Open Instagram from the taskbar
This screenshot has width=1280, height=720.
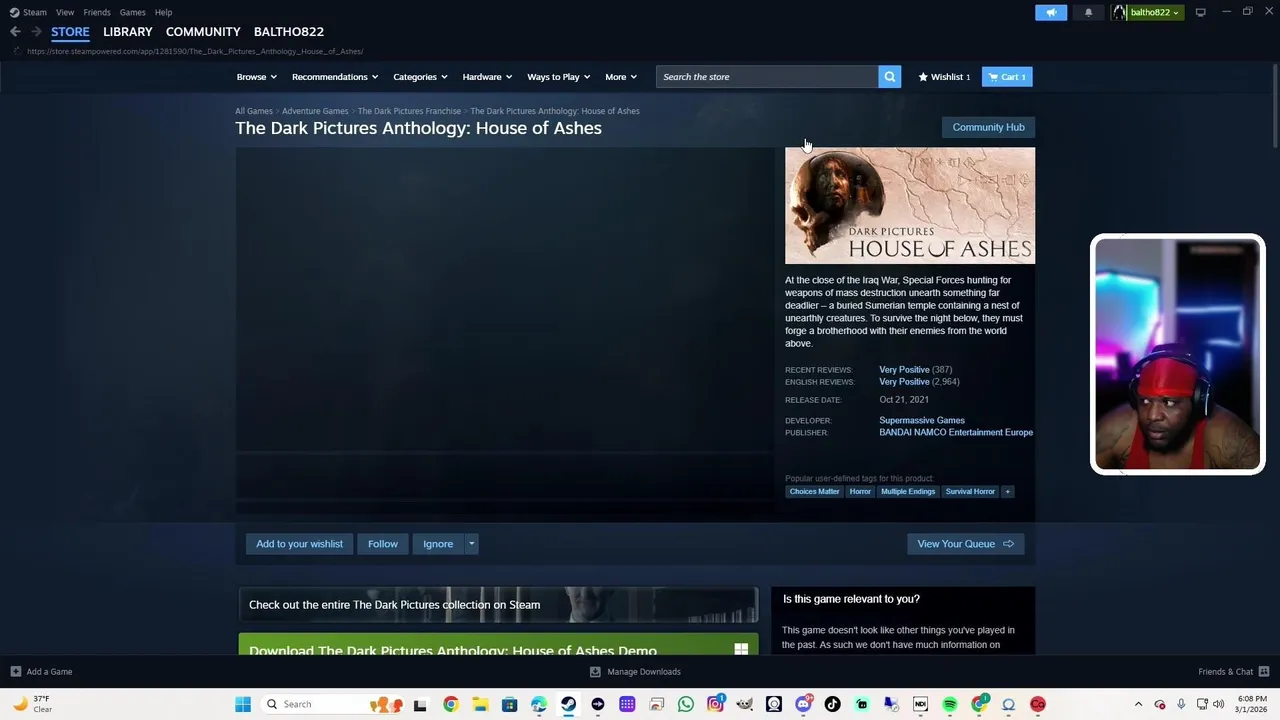pos(715,704)
